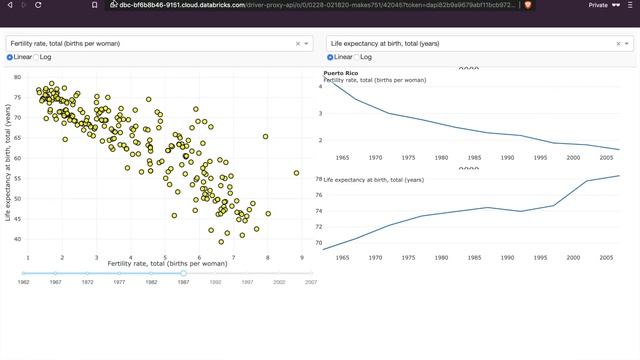Click the year slider handle at 1987
Screen dimensions: 640x360
pyautogui.click(x=183, y=273)
